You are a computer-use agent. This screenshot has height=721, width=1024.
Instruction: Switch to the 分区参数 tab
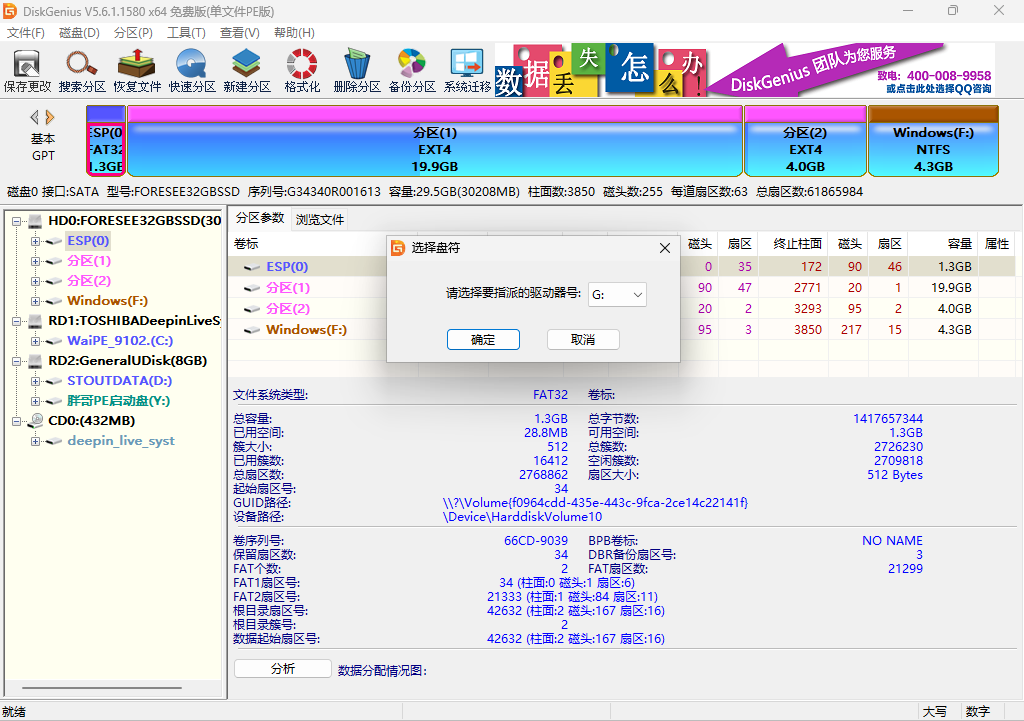(260, 218)
